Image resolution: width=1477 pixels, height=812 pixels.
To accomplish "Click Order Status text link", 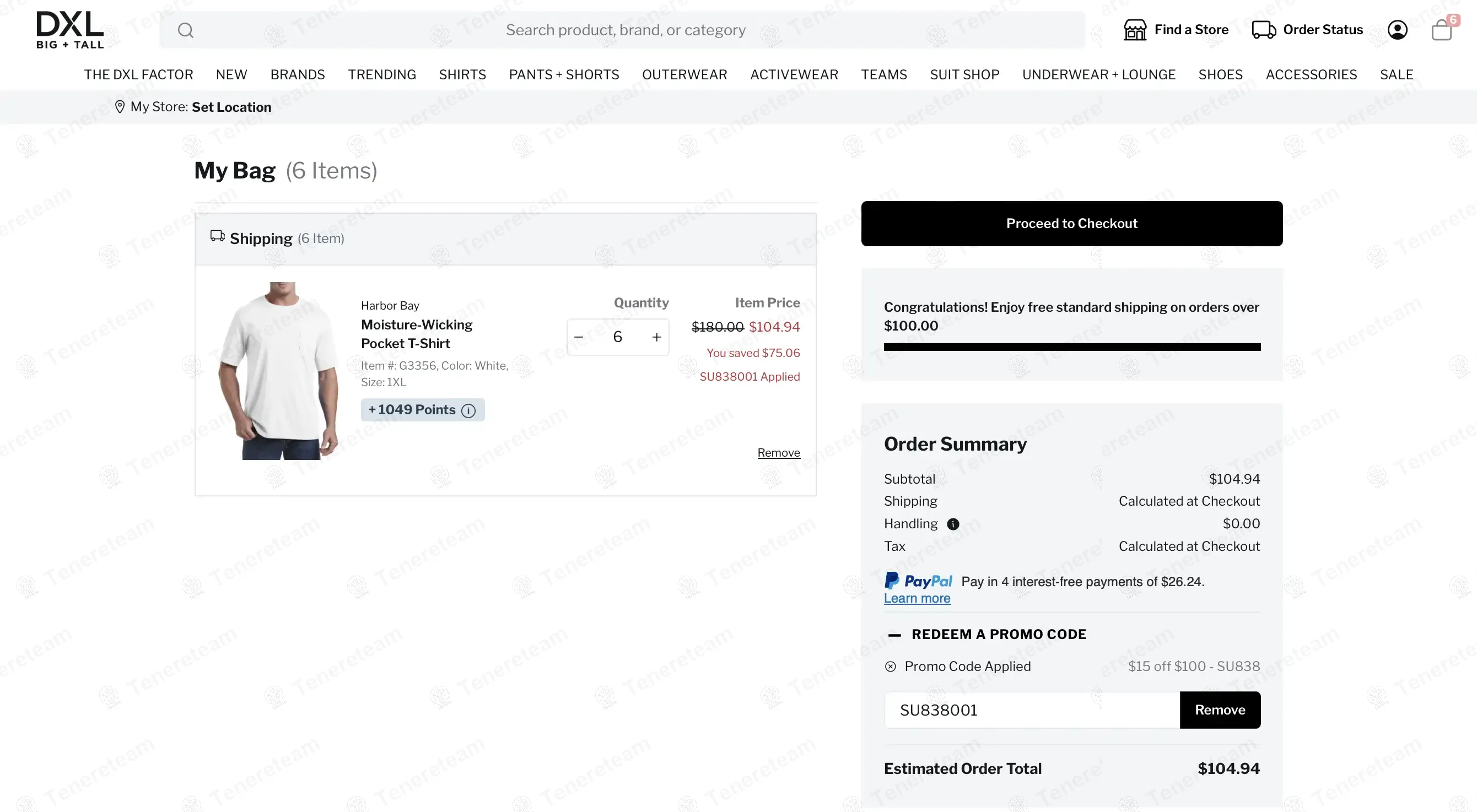I will [1323, 30].
